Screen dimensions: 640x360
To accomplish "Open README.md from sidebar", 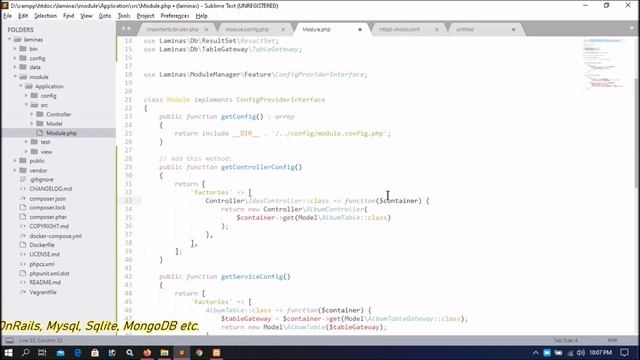I will (x=45, y=282).
